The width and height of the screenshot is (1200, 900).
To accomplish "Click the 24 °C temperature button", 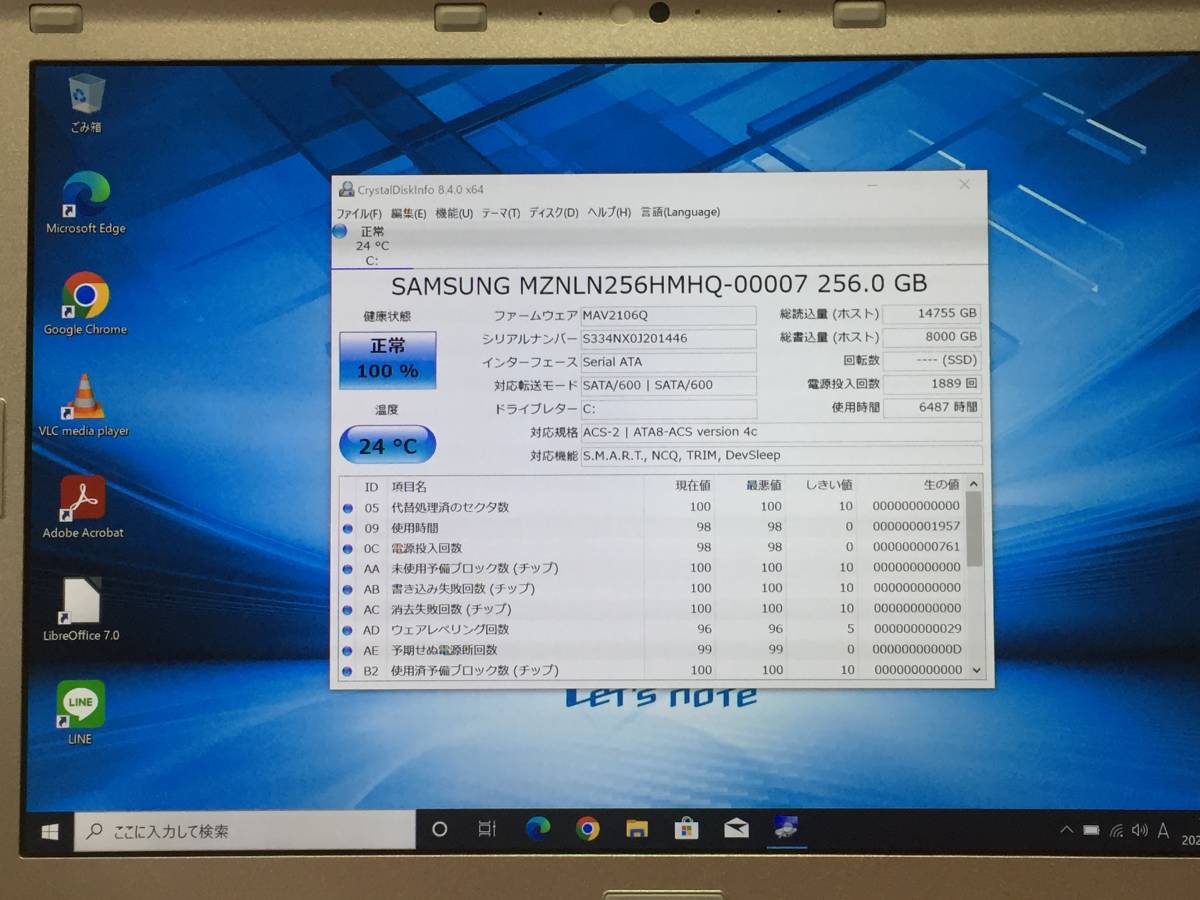I will coord(387,445).
